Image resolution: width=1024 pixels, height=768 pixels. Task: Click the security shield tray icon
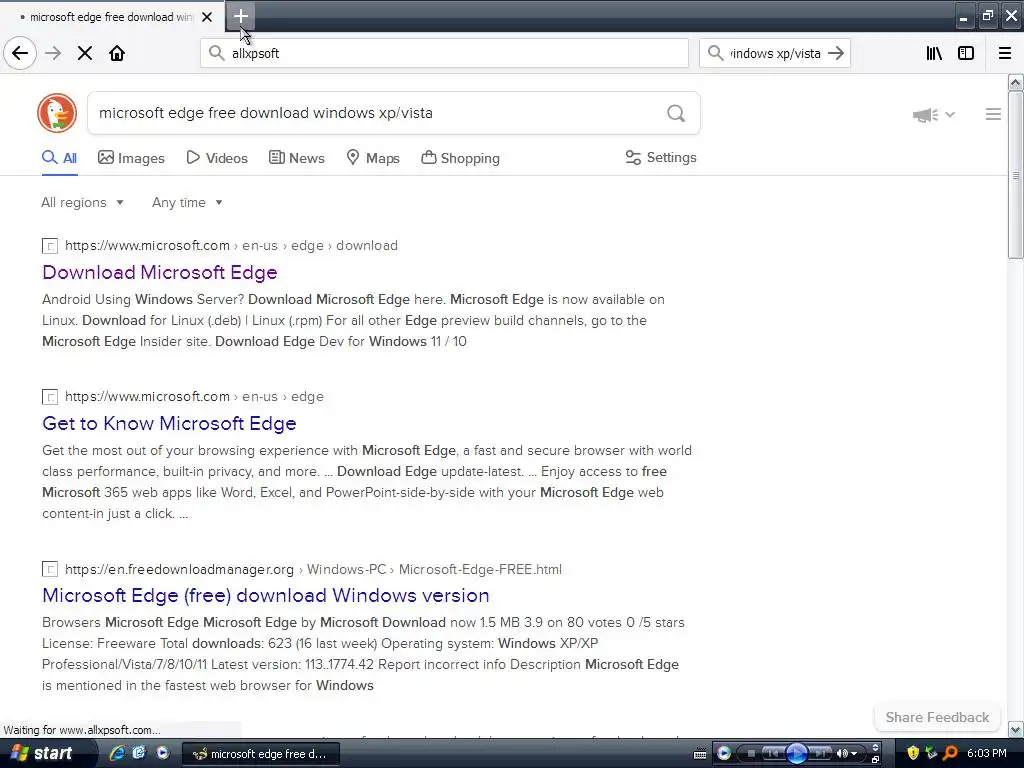[913, 753]
